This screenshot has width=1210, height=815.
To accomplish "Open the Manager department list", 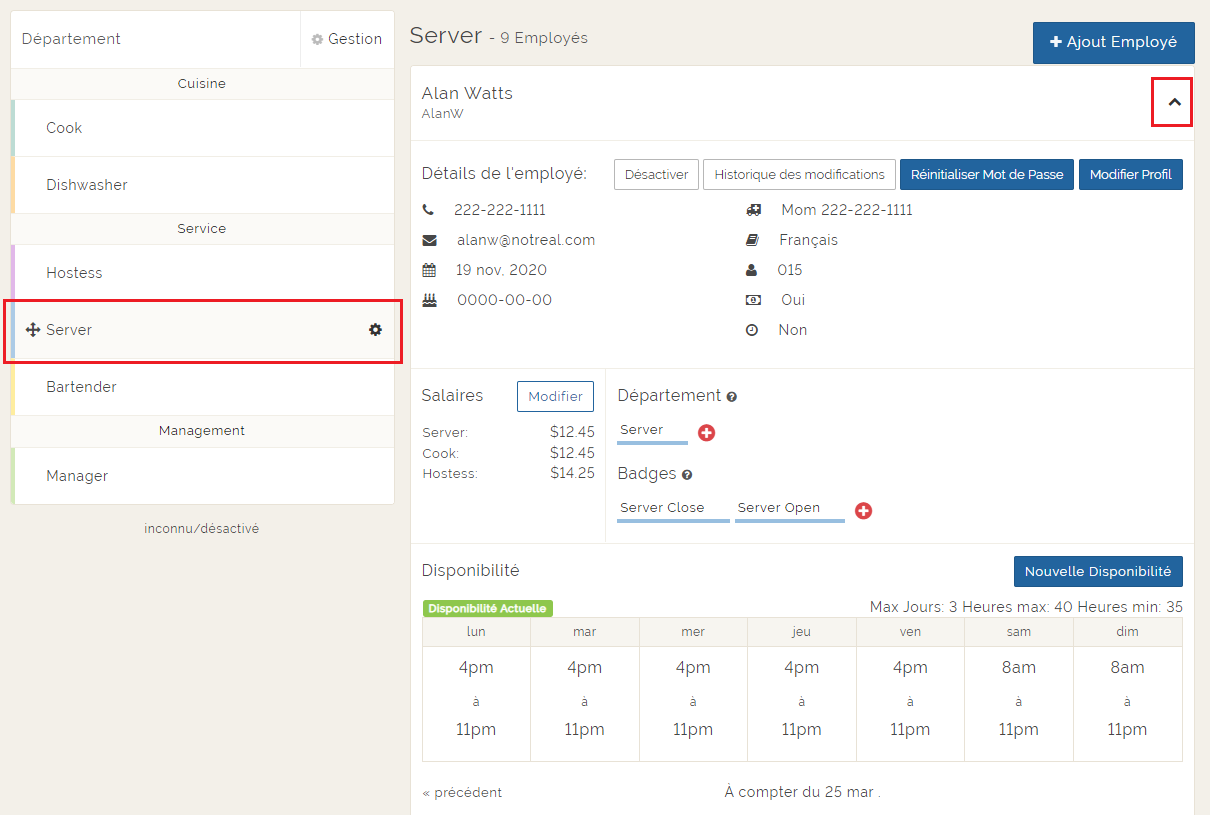I will [77, 476].
